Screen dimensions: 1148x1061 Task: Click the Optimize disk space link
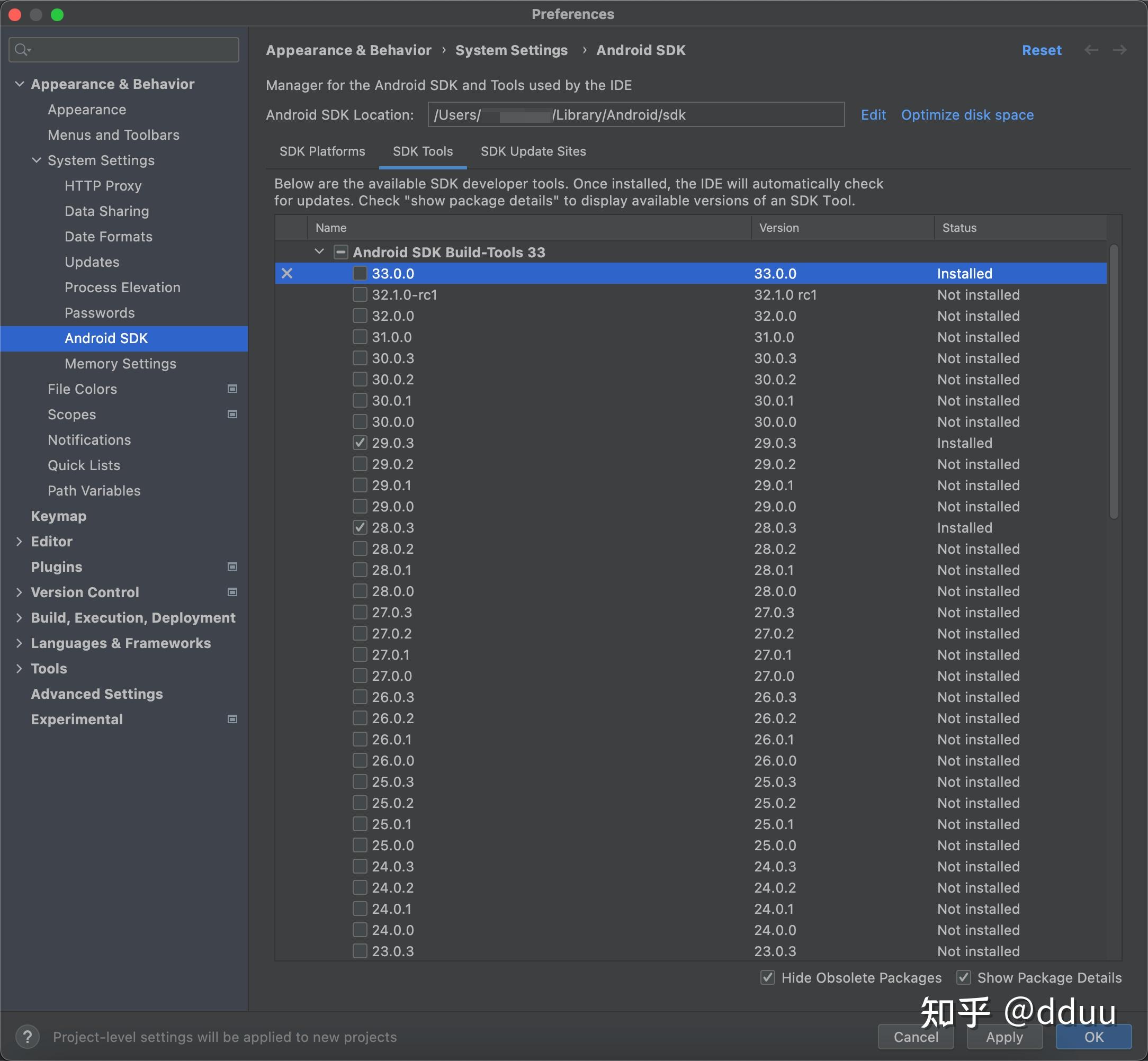pos(967,115)
